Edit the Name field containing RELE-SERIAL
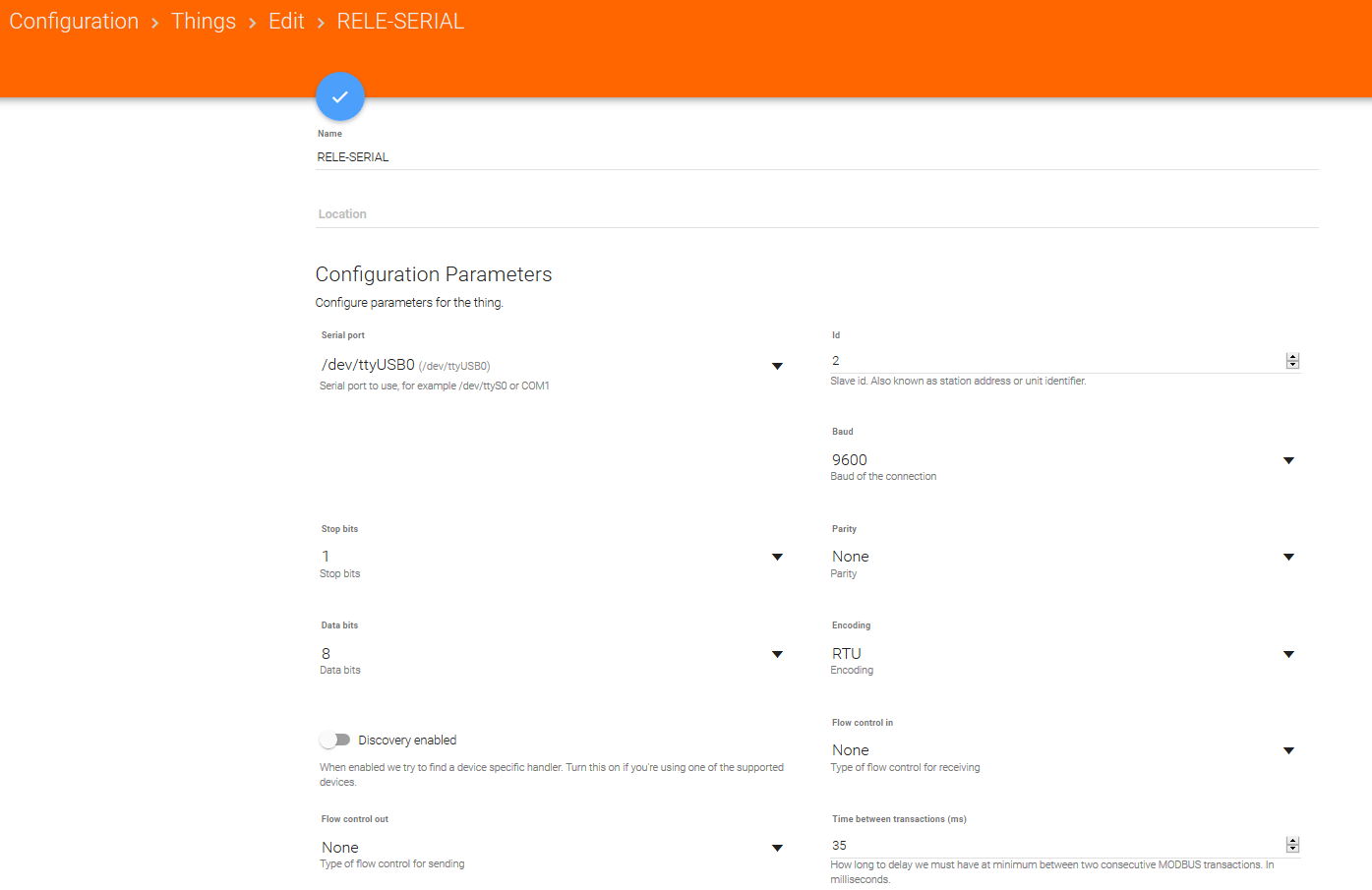 [x=816, y=157]
